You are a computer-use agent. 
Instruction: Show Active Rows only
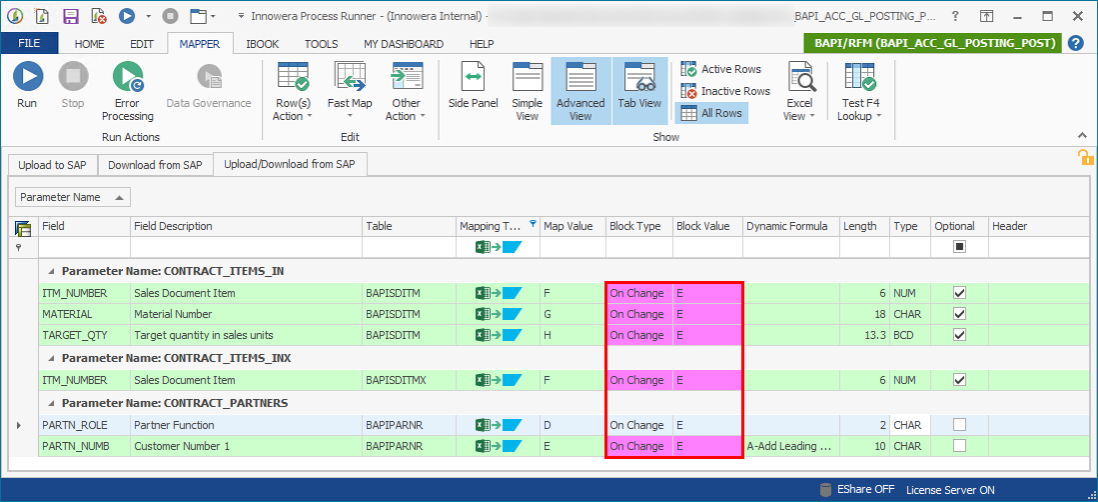pos(721,69)
